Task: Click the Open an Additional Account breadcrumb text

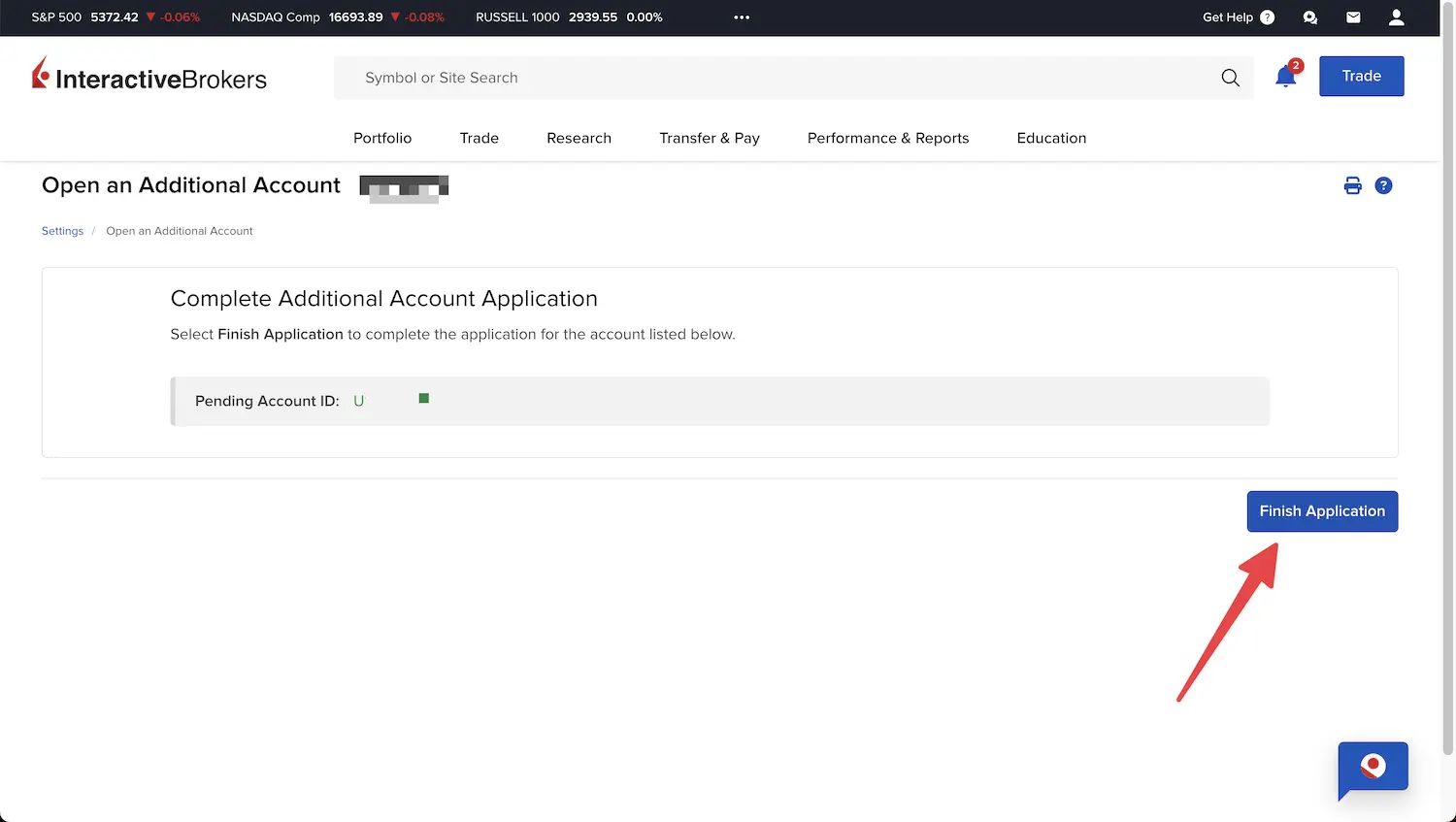Action: 180,231
